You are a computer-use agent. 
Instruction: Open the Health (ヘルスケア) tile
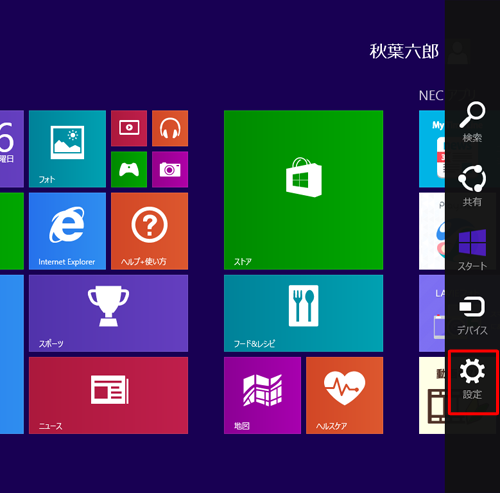pyautogui.click(x=344, y=395)
